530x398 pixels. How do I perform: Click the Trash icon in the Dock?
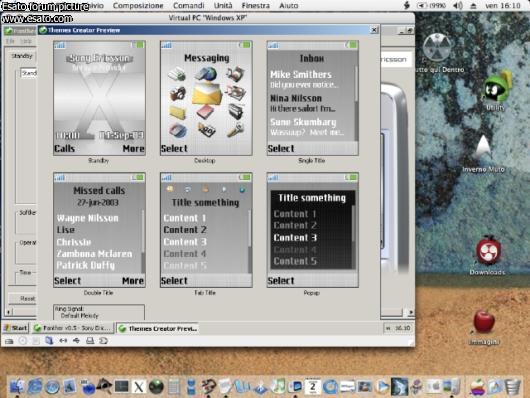[512, 386]
